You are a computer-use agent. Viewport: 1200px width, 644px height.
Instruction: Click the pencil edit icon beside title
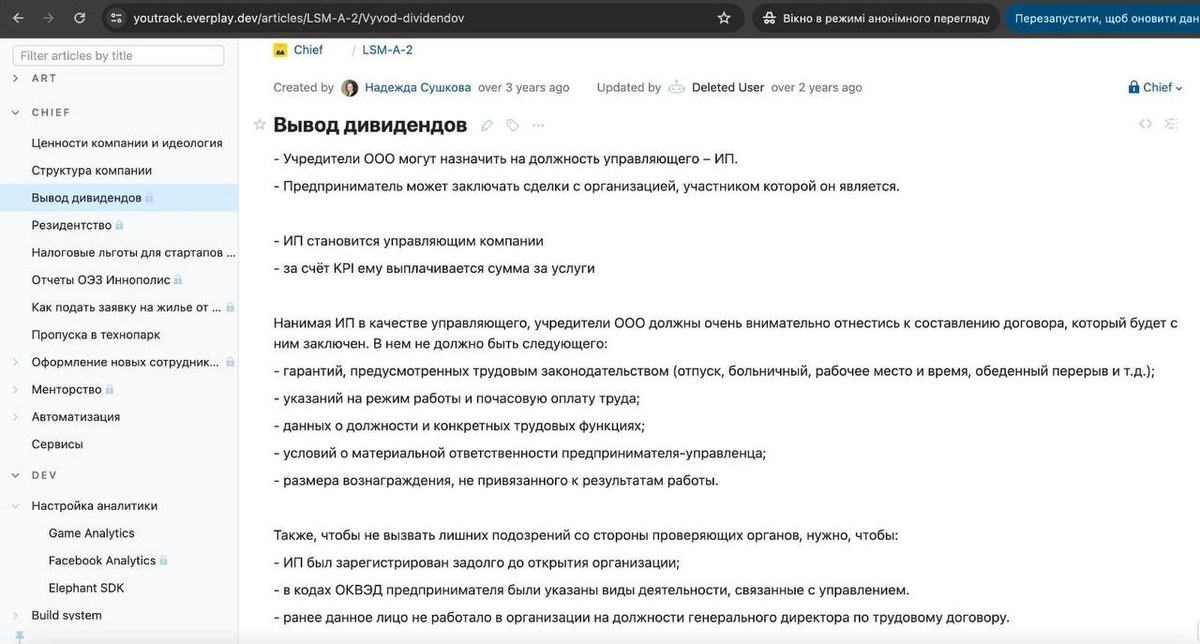pyautogui.click(x=487, y=125)
